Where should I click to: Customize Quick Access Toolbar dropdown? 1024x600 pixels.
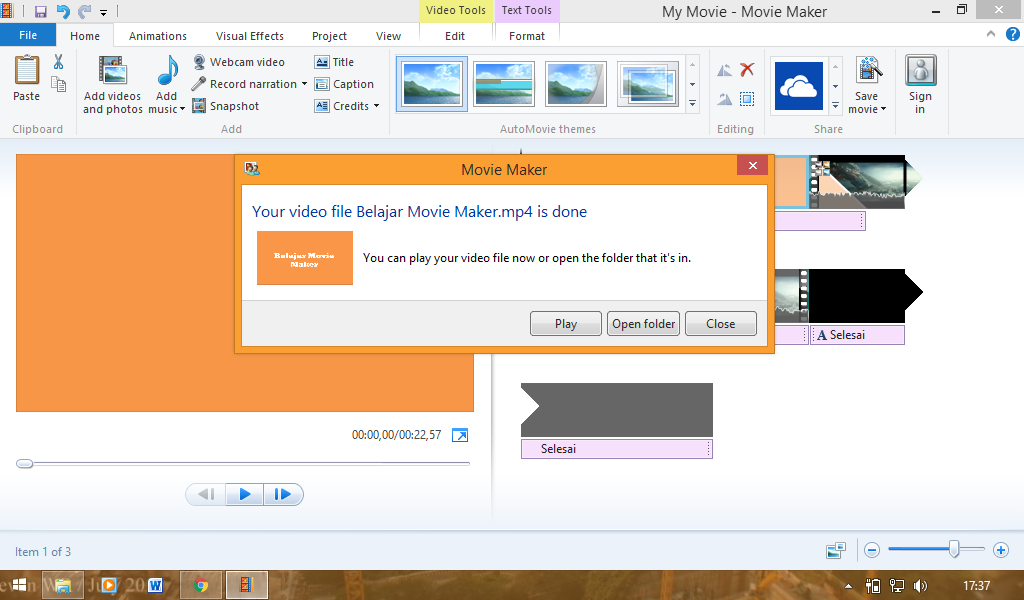click(103, 12)
